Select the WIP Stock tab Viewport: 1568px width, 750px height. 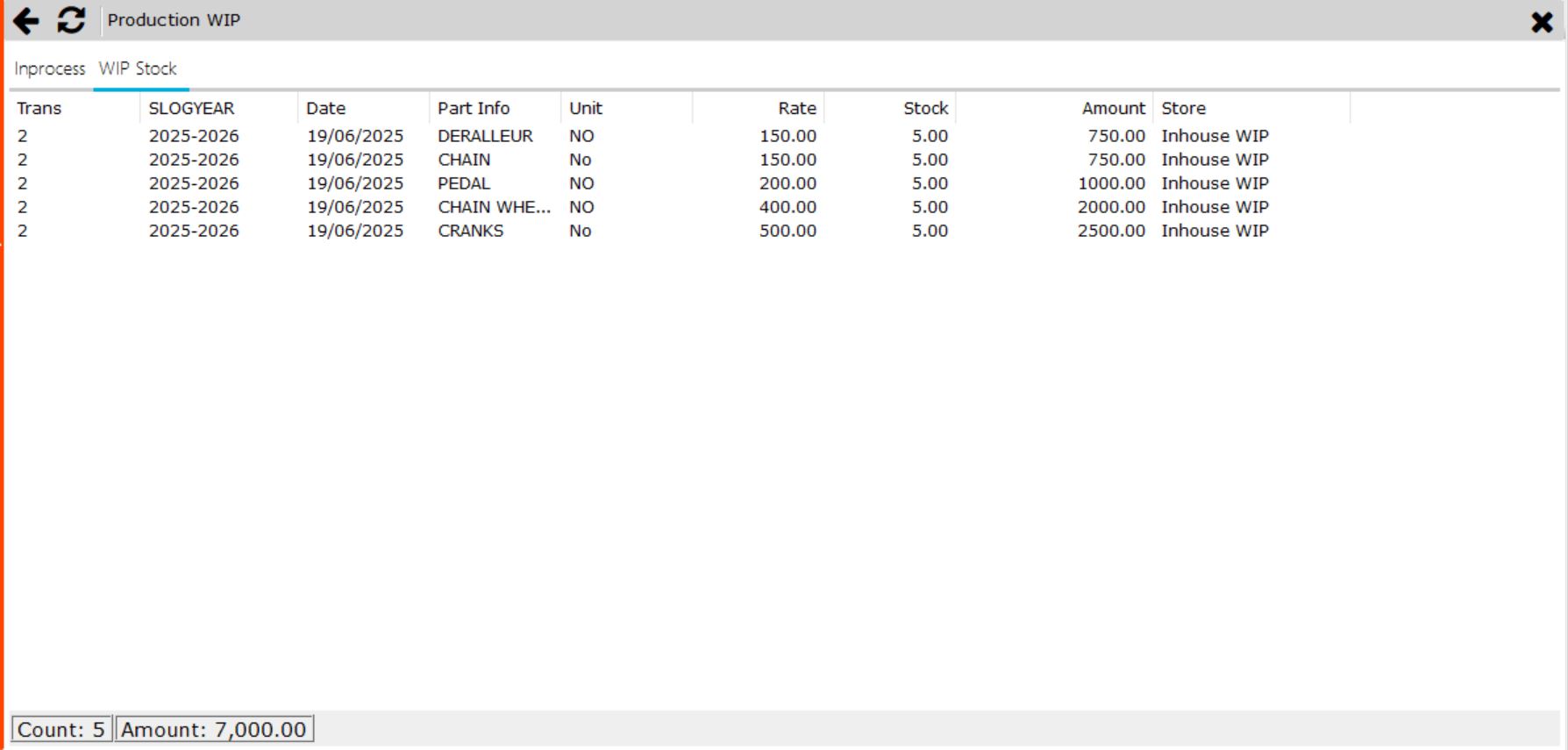138,68
